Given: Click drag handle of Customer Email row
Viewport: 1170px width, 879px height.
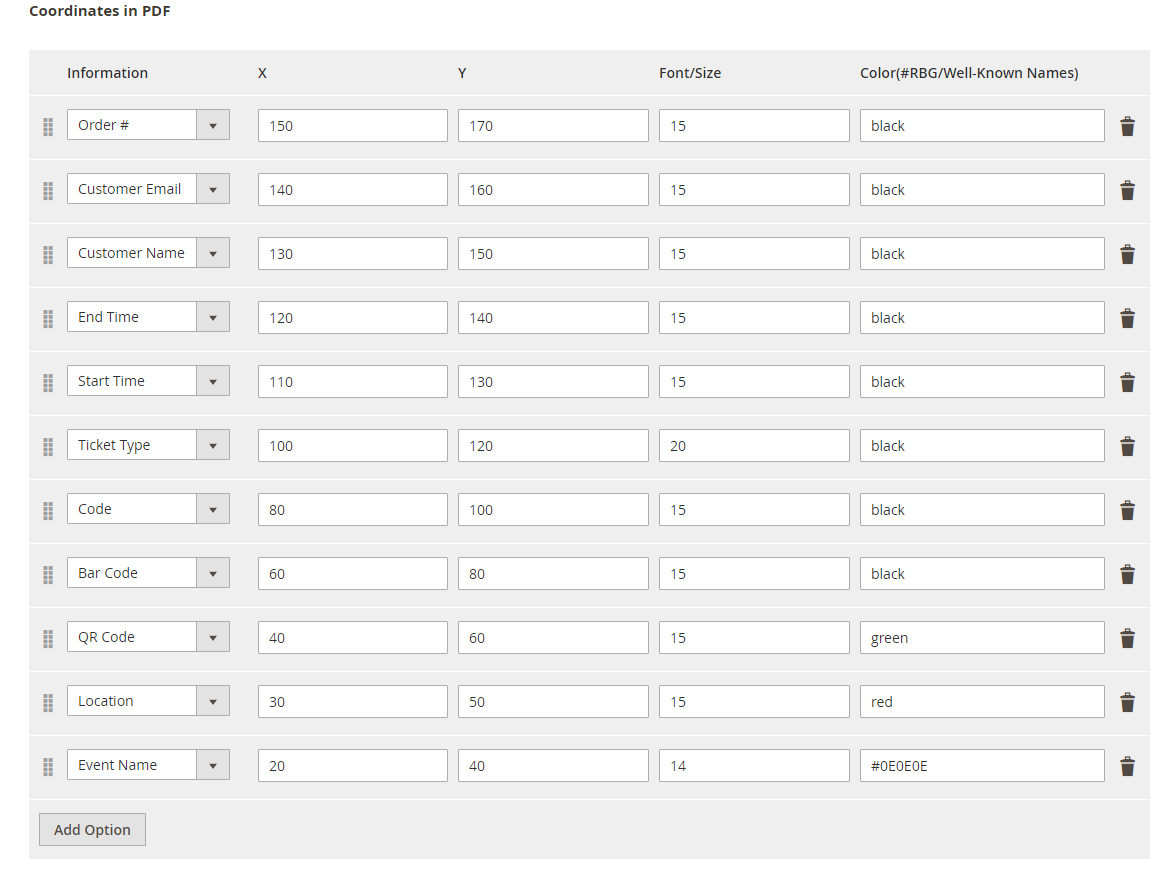Looking at the screenshot, I should 49,191.
